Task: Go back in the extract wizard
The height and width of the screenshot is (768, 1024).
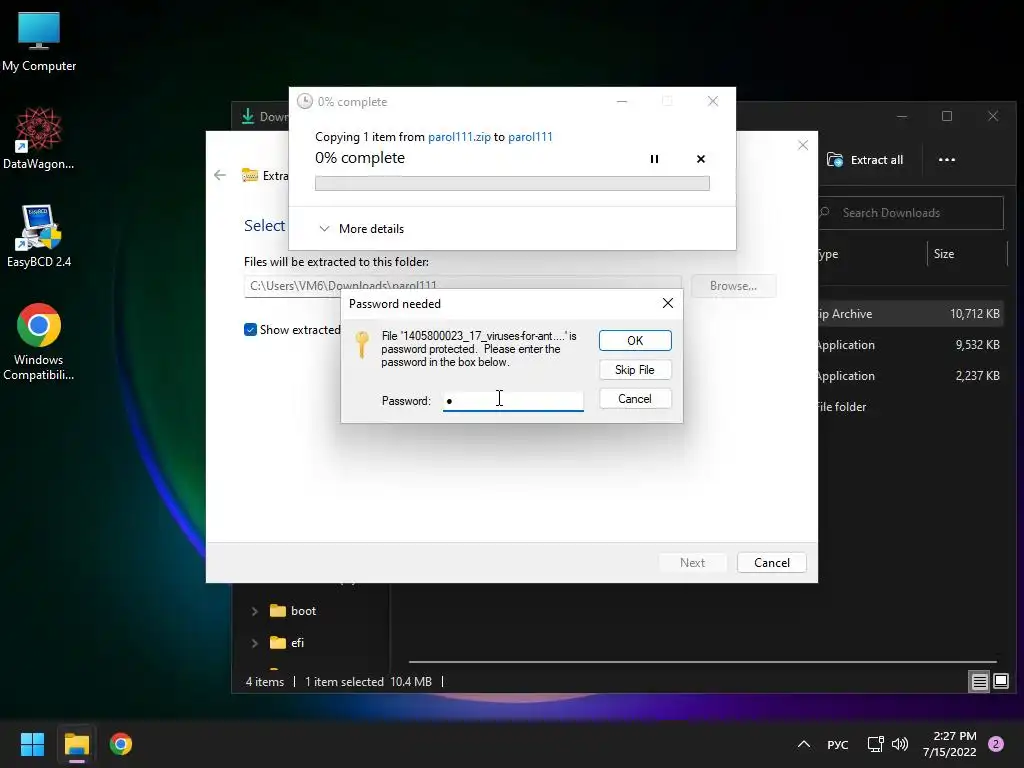Action: (x=220, y=175)
